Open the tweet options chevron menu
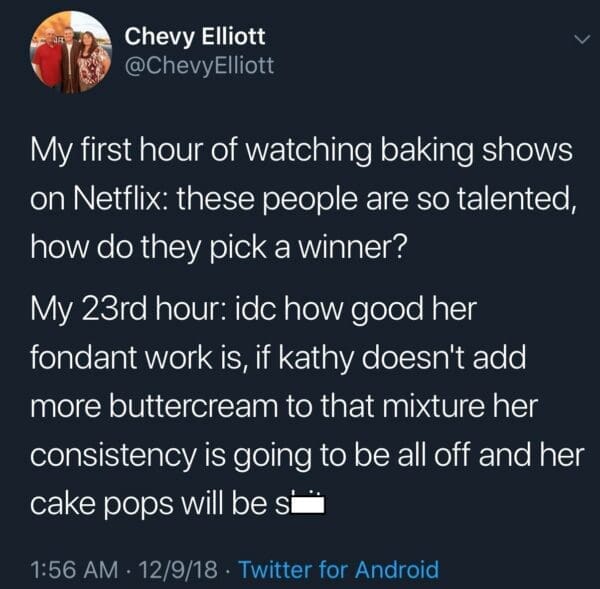The height and width of the screenshot is (589, 600). pos(577,40)
